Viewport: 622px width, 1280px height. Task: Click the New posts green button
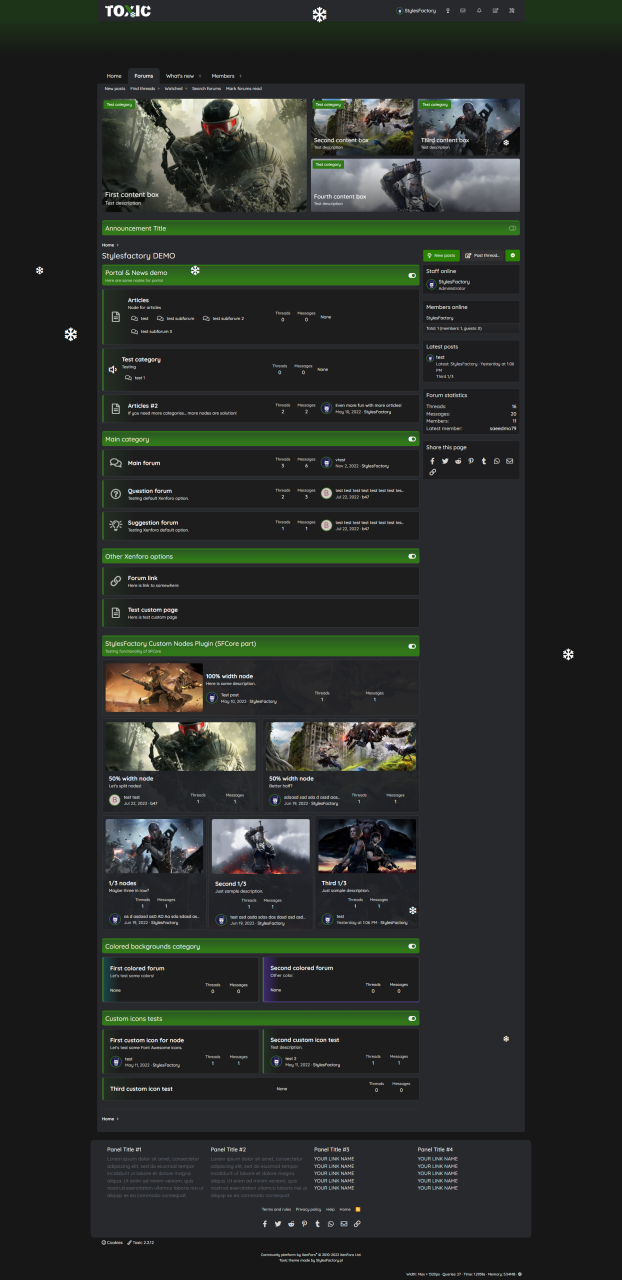pos(441,256)
